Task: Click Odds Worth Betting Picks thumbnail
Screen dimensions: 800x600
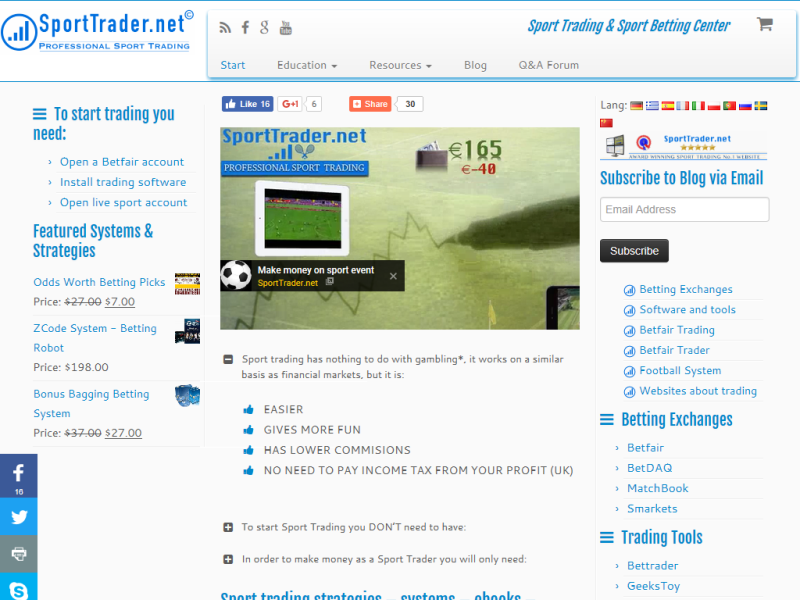Action: pos(187,284)
